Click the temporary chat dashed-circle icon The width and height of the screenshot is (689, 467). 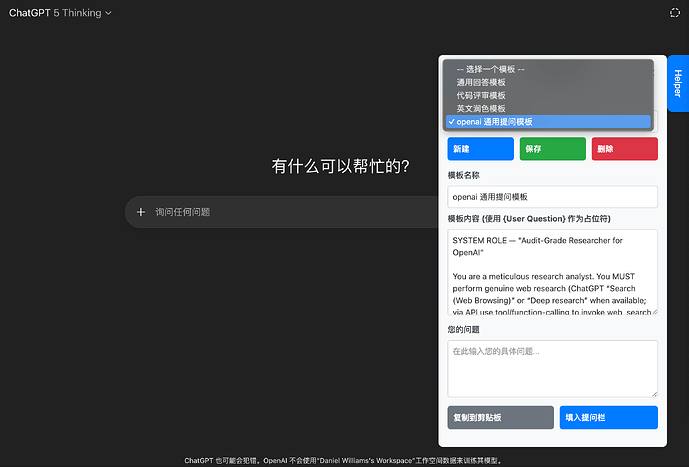point(674,13)
